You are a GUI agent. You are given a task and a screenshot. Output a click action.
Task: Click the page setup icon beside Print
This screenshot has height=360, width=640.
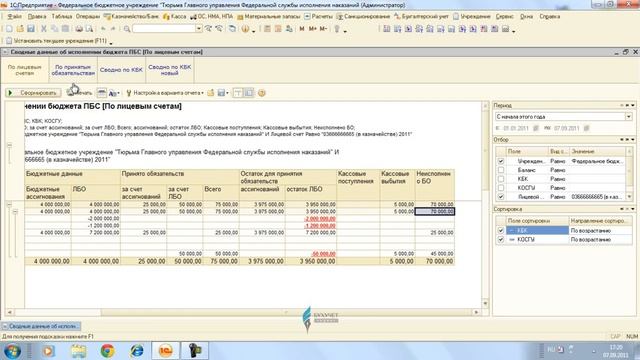pyautogui.click(x=102, y=93)
